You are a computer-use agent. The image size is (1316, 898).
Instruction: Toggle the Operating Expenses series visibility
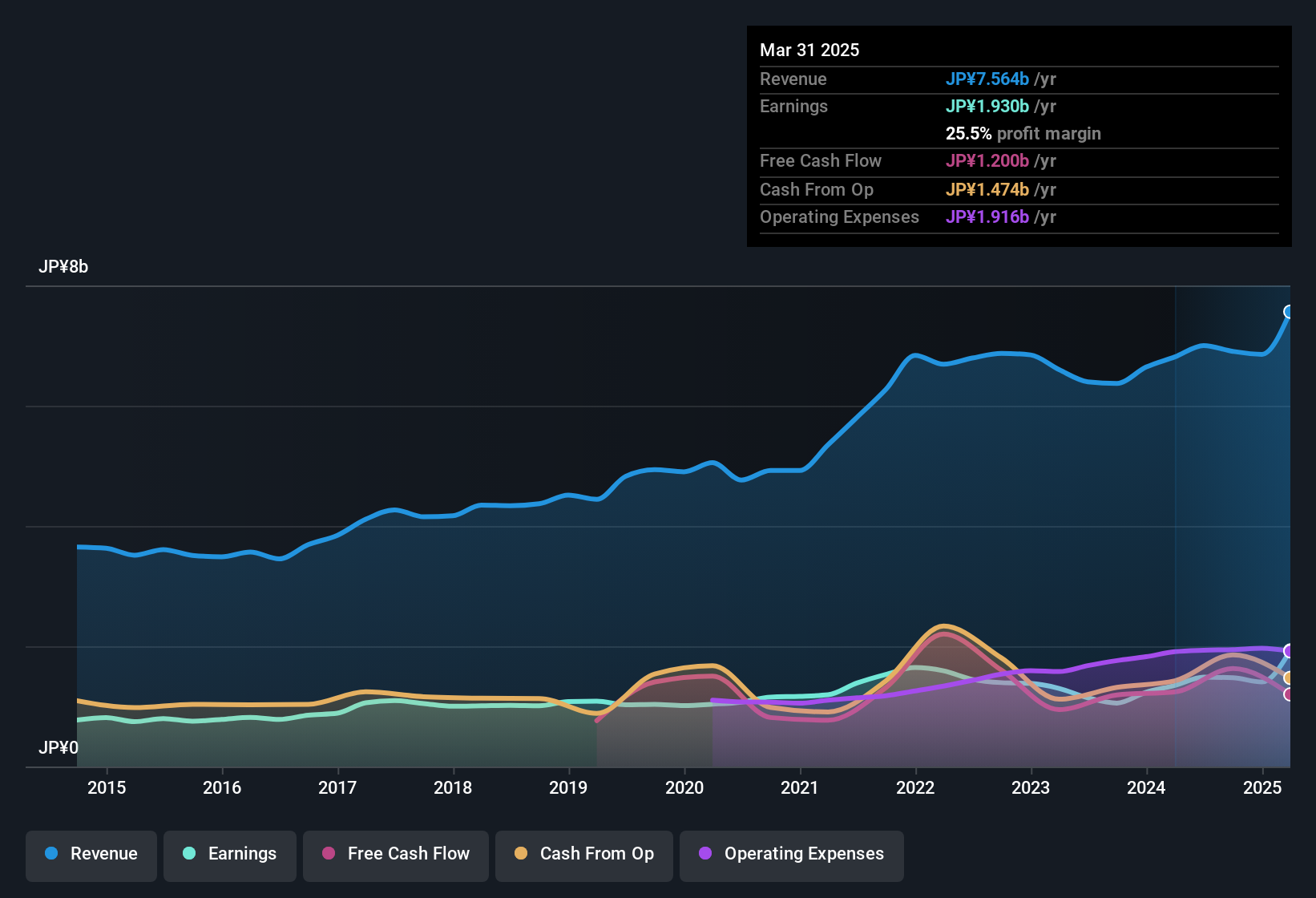791,854
